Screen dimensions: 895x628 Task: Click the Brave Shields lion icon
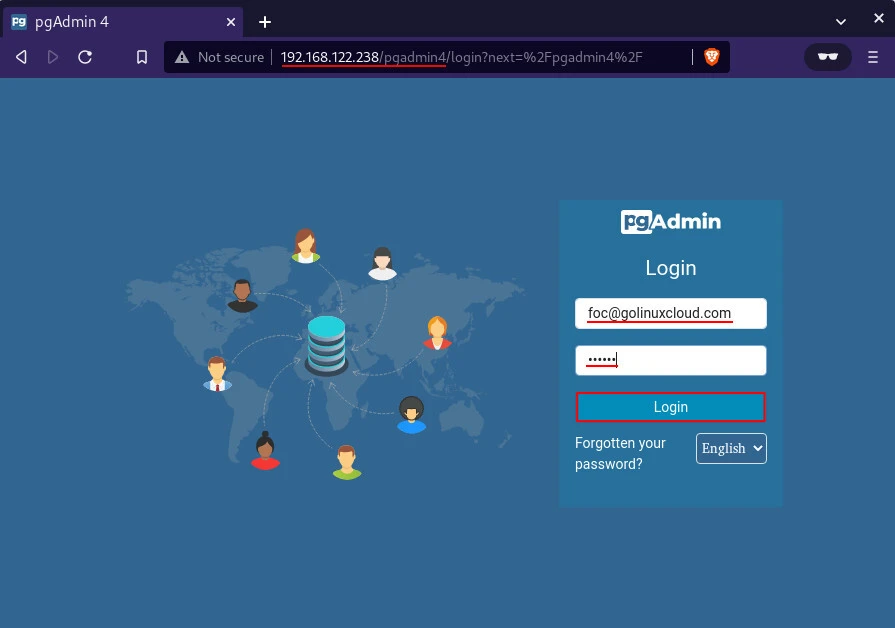pyautogui.click(x=712, y=57)
